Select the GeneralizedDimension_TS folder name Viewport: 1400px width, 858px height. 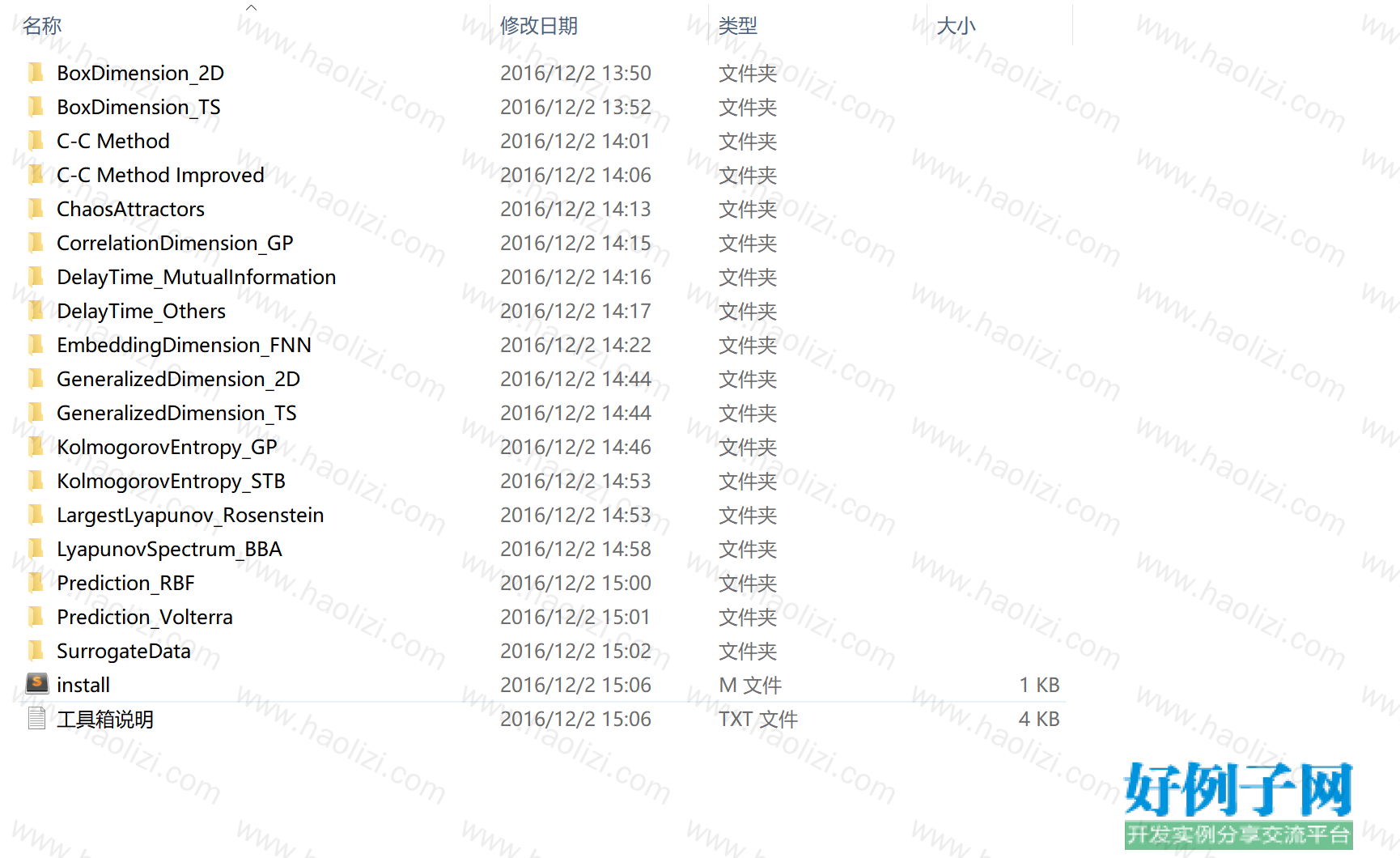tap(176, 414)
